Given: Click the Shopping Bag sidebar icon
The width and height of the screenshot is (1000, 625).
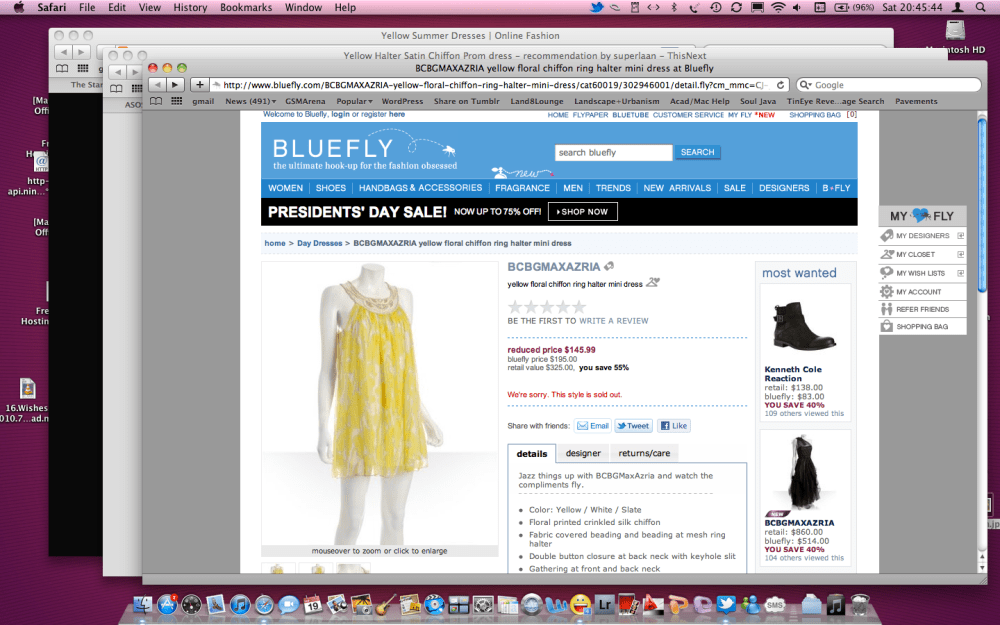Looking at the screenshot, I should 886,327.
